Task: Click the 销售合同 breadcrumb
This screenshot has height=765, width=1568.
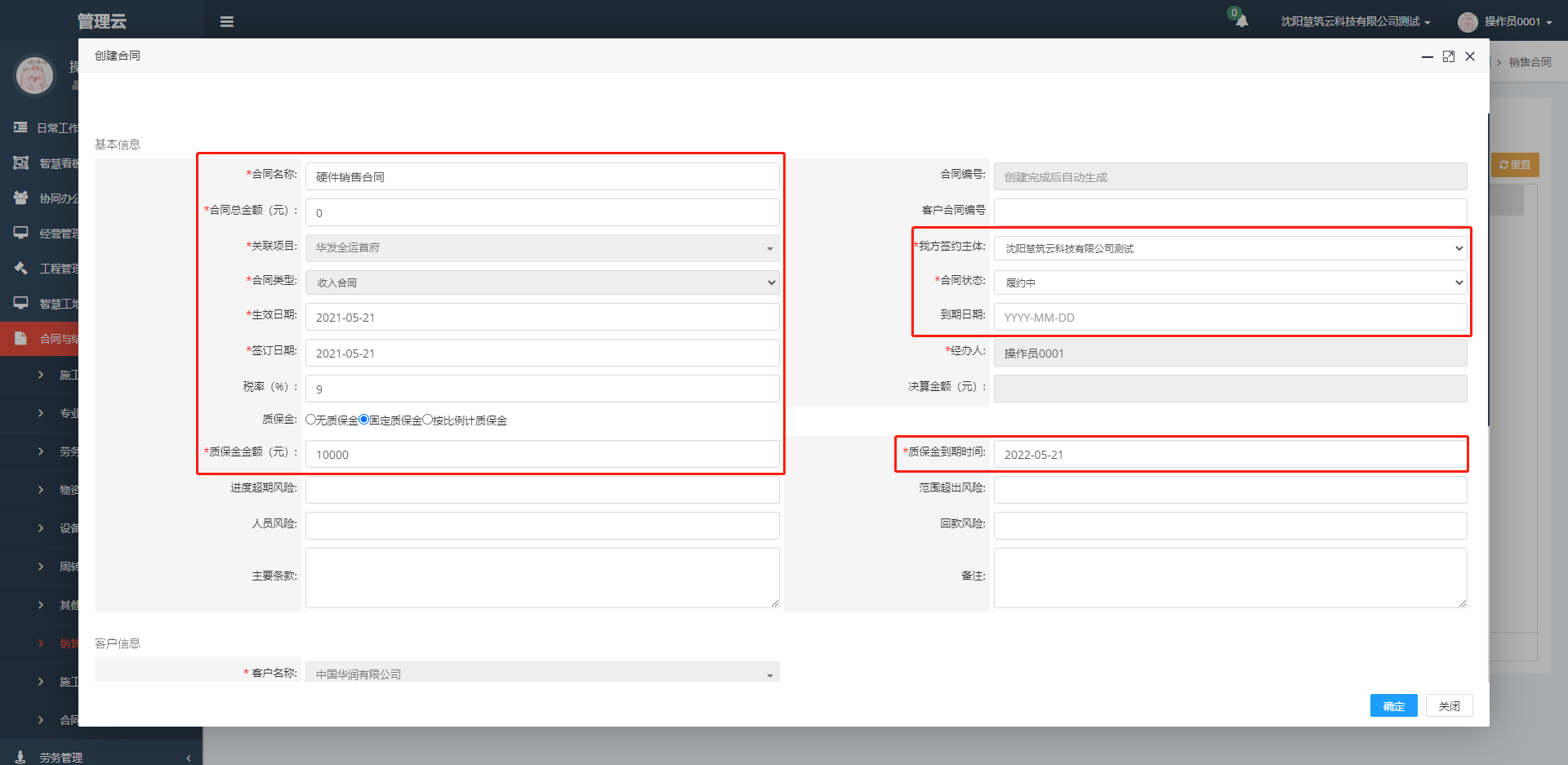Action: [1530, 62]
